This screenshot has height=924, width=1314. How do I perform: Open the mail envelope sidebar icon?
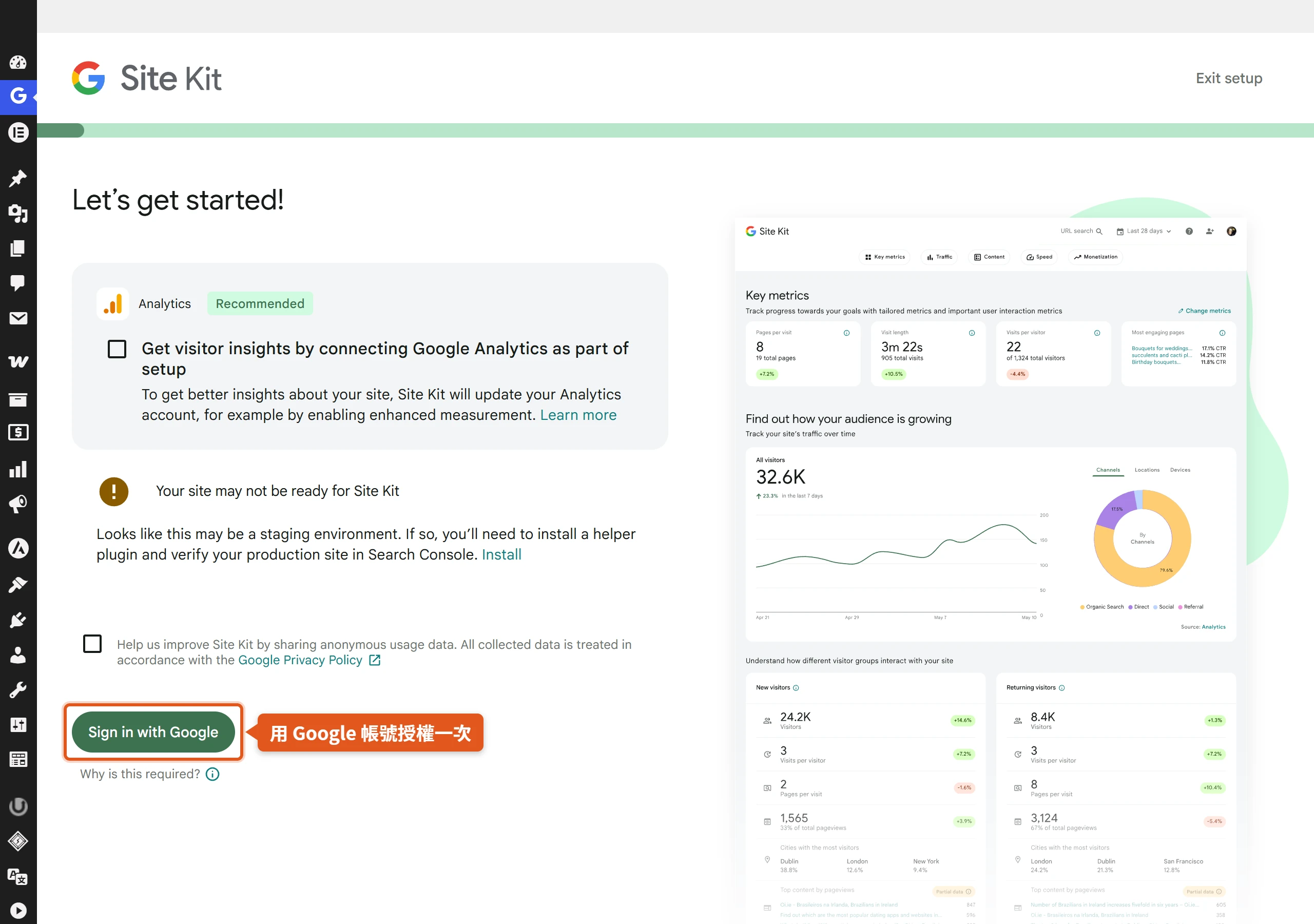[18, 318]
